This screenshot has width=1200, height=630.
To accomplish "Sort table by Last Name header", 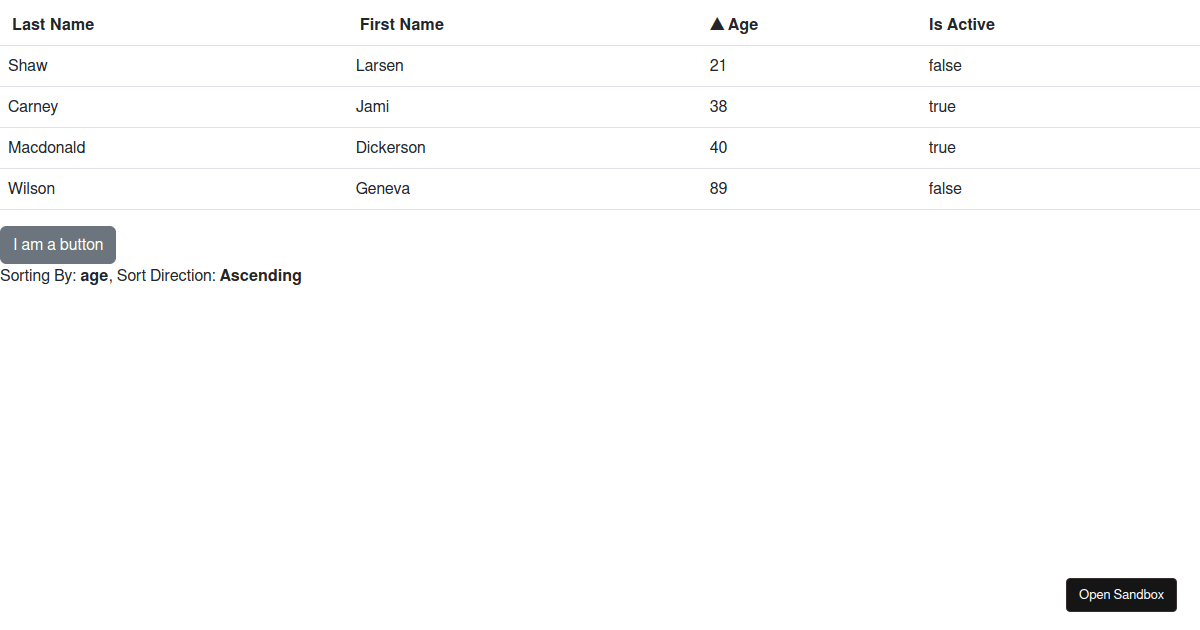I will 53,24.
